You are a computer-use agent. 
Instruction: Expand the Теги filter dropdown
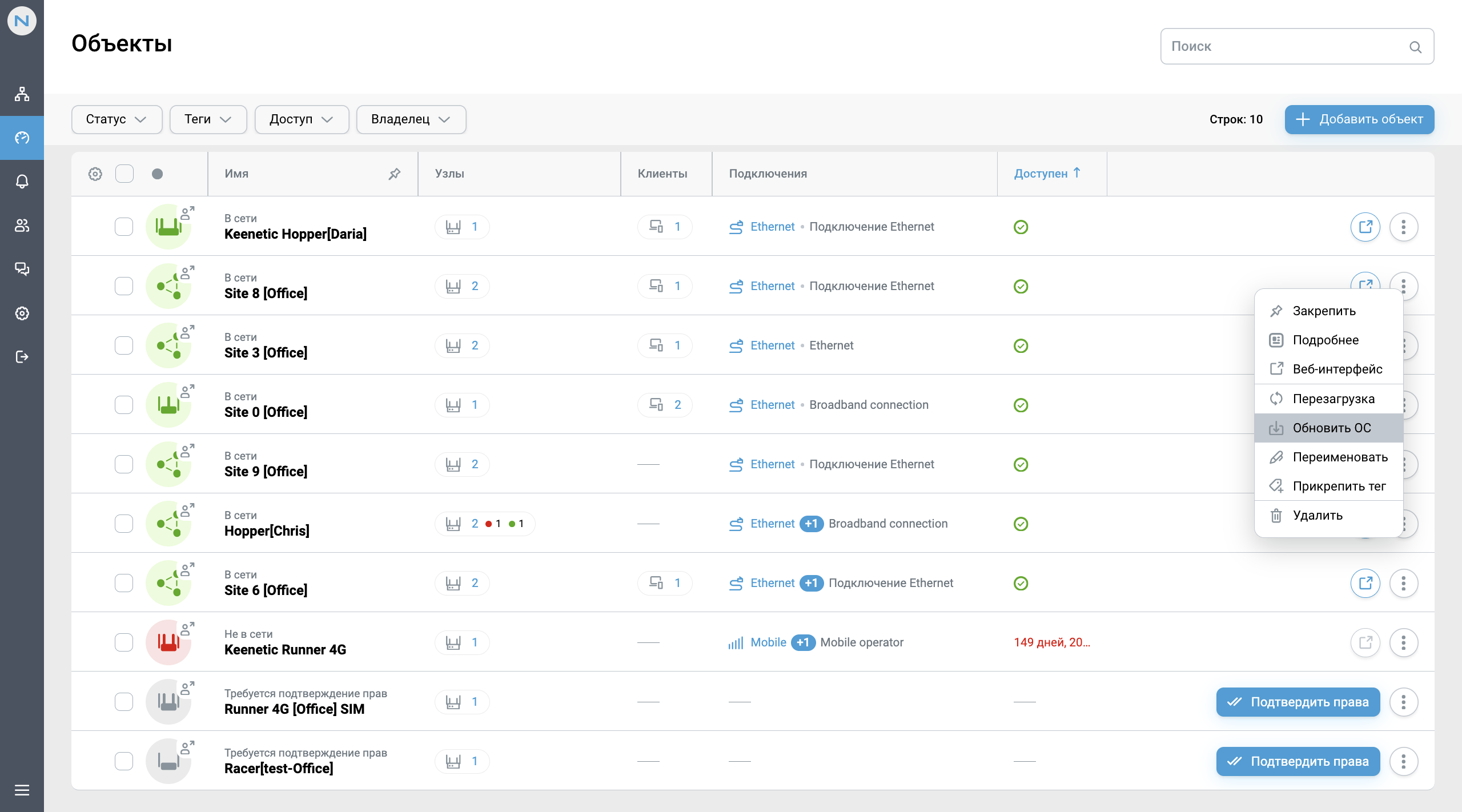(208, 119)
